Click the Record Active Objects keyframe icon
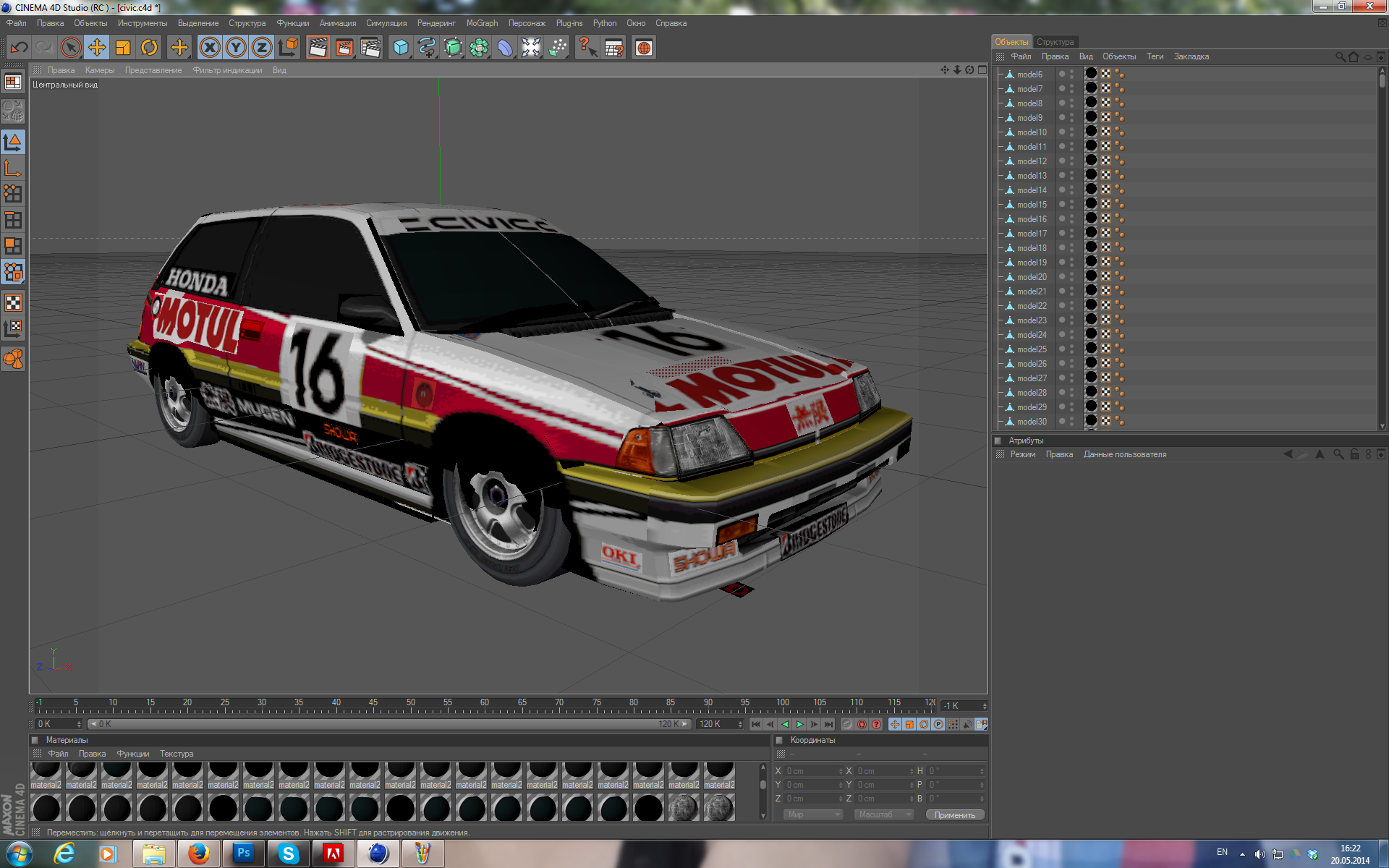Screen dimensions: 1389x868 (x=847, y=724)
